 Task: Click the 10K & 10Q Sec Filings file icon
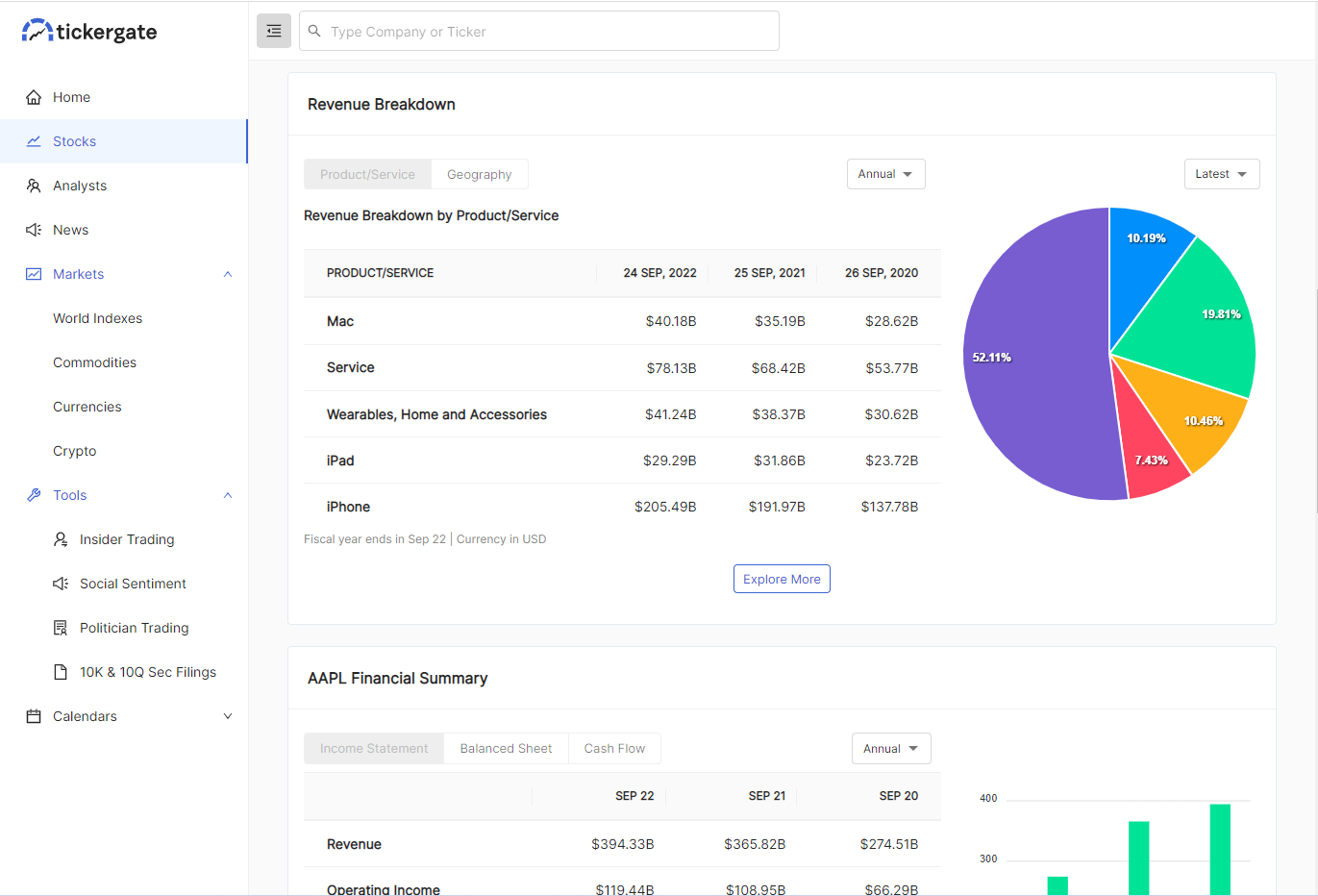pos(61,672)
